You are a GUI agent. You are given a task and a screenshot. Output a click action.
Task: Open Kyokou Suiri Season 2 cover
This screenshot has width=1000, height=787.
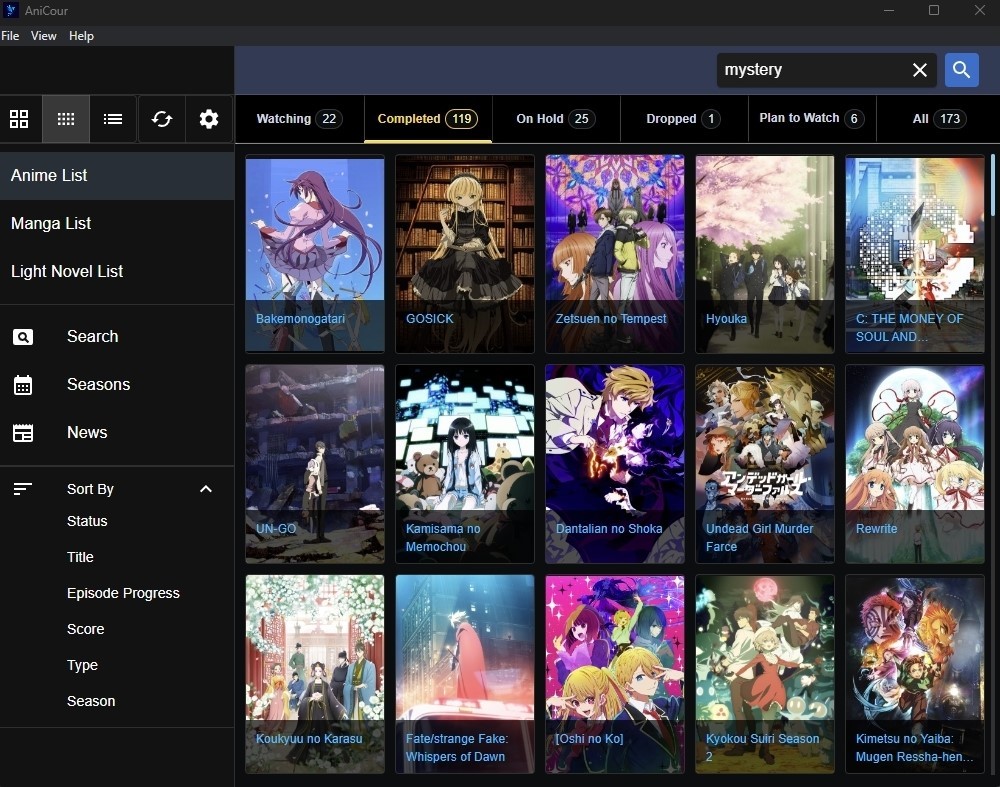coord(765,674)
